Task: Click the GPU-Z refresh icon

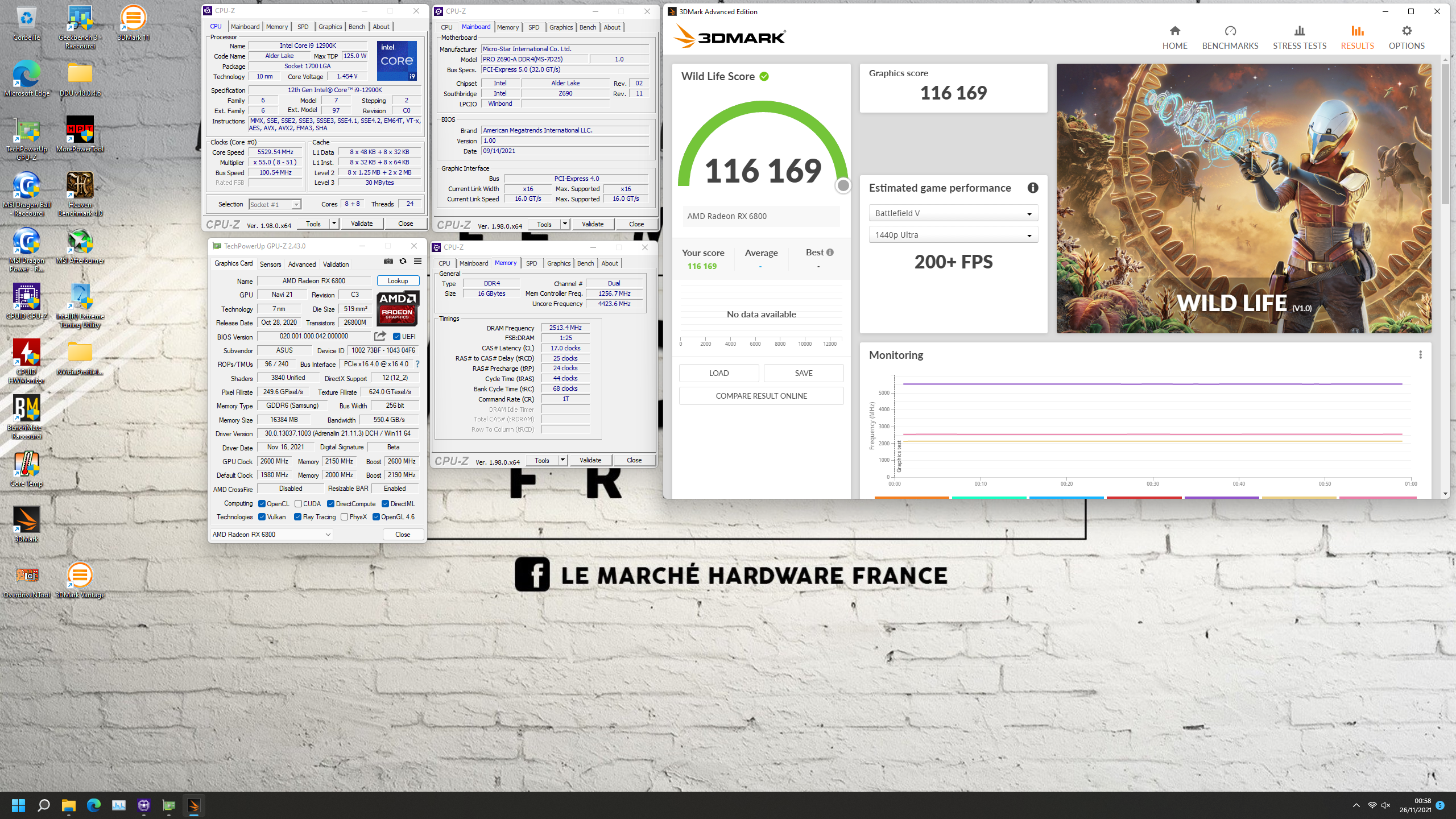Action: point(403,261)
